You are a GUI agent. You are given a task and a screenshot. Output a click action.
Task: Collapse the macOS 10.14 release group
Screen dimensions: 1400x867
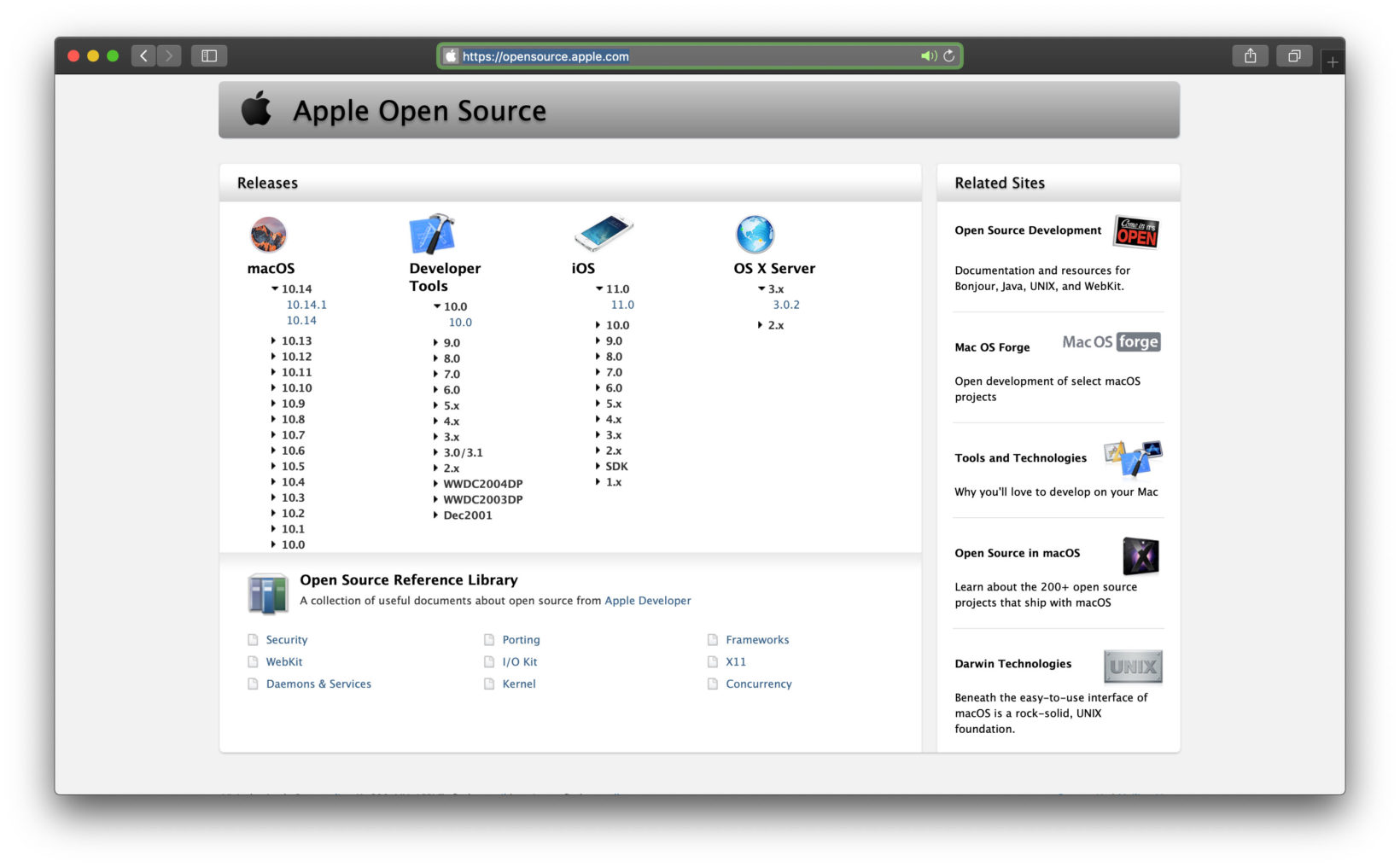(275, 289)
